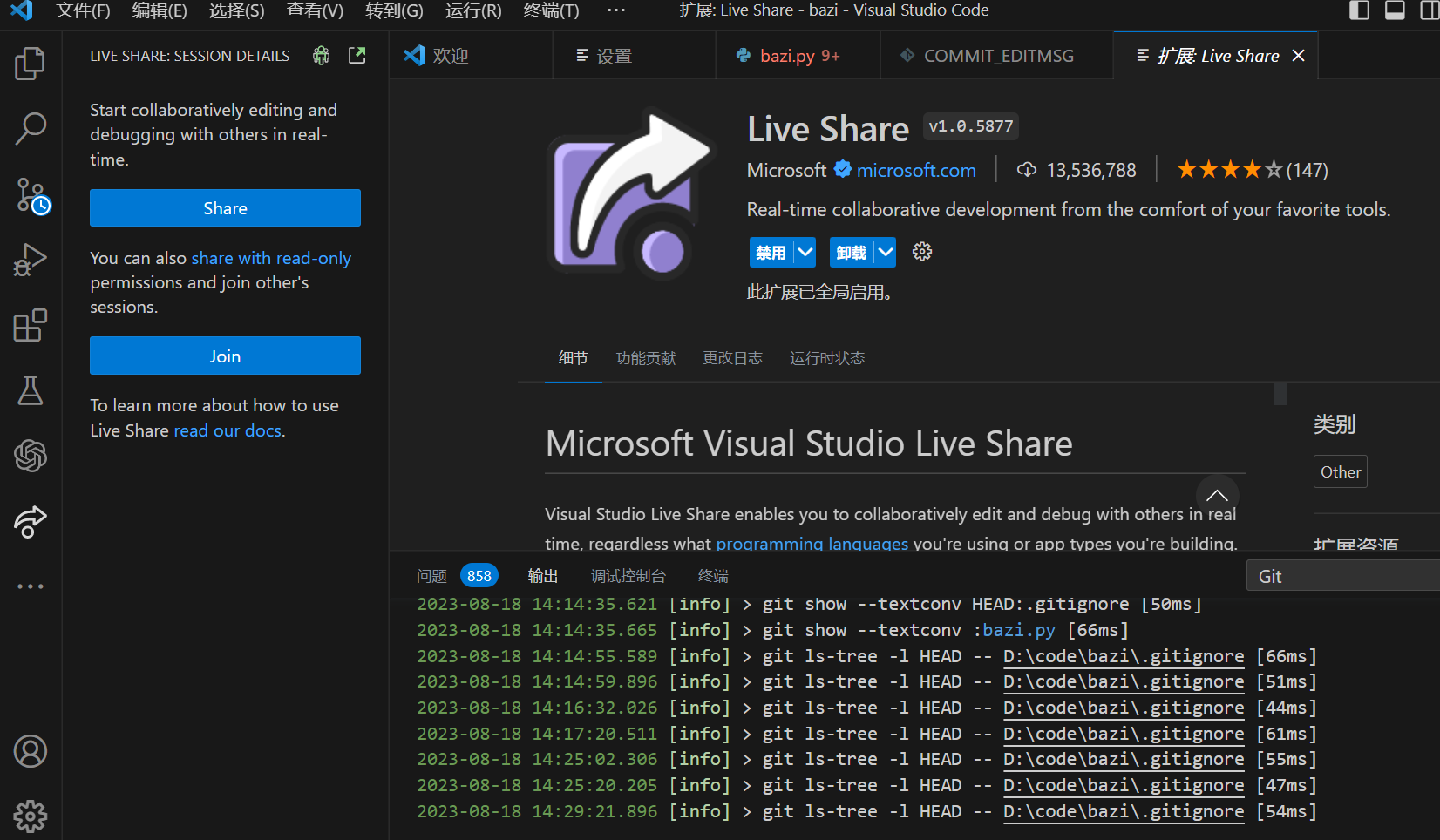This screenshot has height=840, width=1440.
Task: Open the Run and Debug view icon
Action: click(x=31, y=260)
